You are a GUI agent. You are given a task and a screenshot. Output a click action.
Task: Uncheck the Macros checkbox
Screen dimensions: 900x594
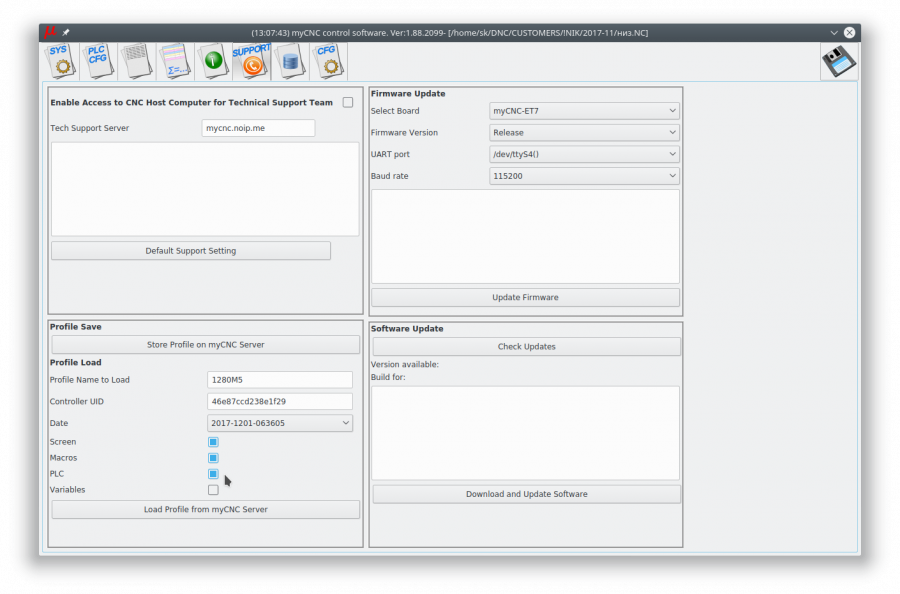coord(213,458)
